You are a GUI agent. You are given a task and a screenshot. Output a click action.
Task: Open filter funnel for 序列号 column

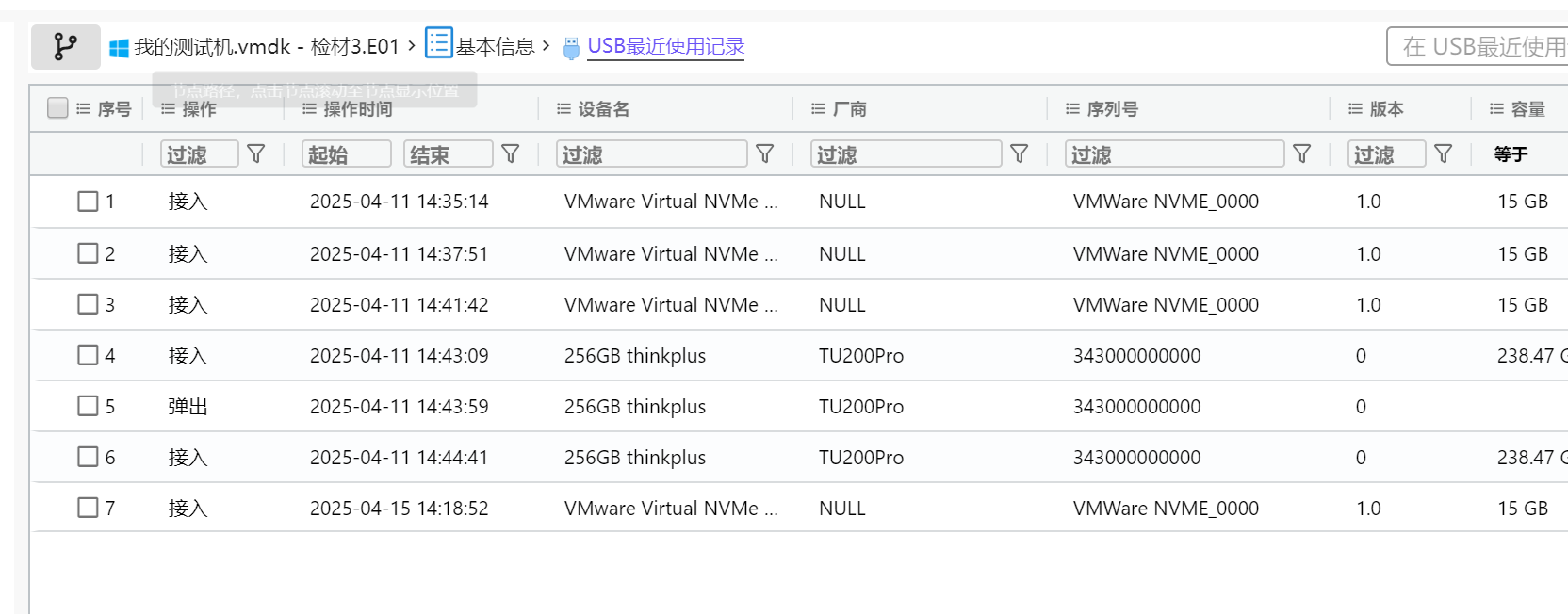tap(1302, 153)
